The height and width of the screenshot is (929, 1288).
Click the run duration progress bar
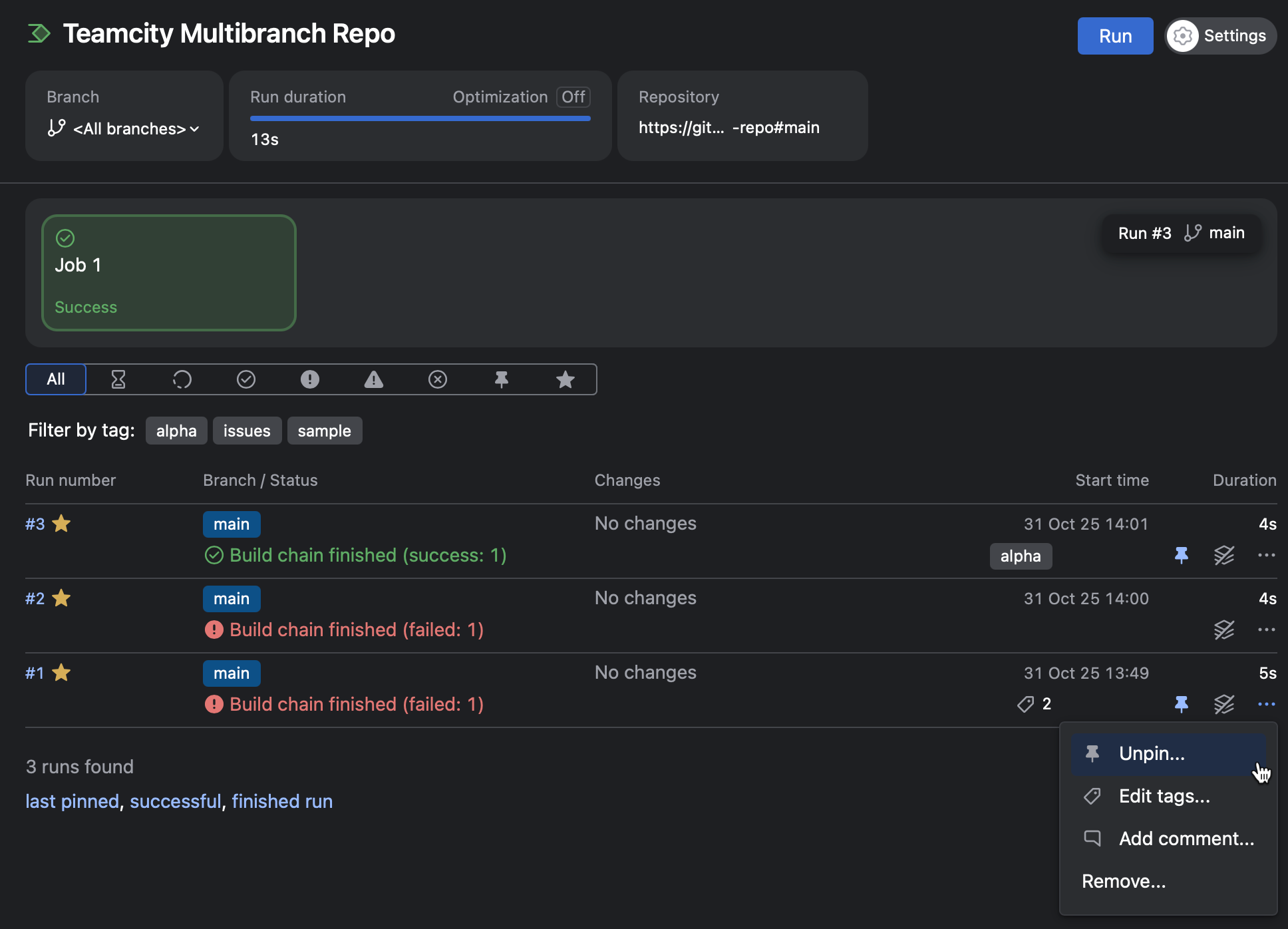(x=420, y=118)
